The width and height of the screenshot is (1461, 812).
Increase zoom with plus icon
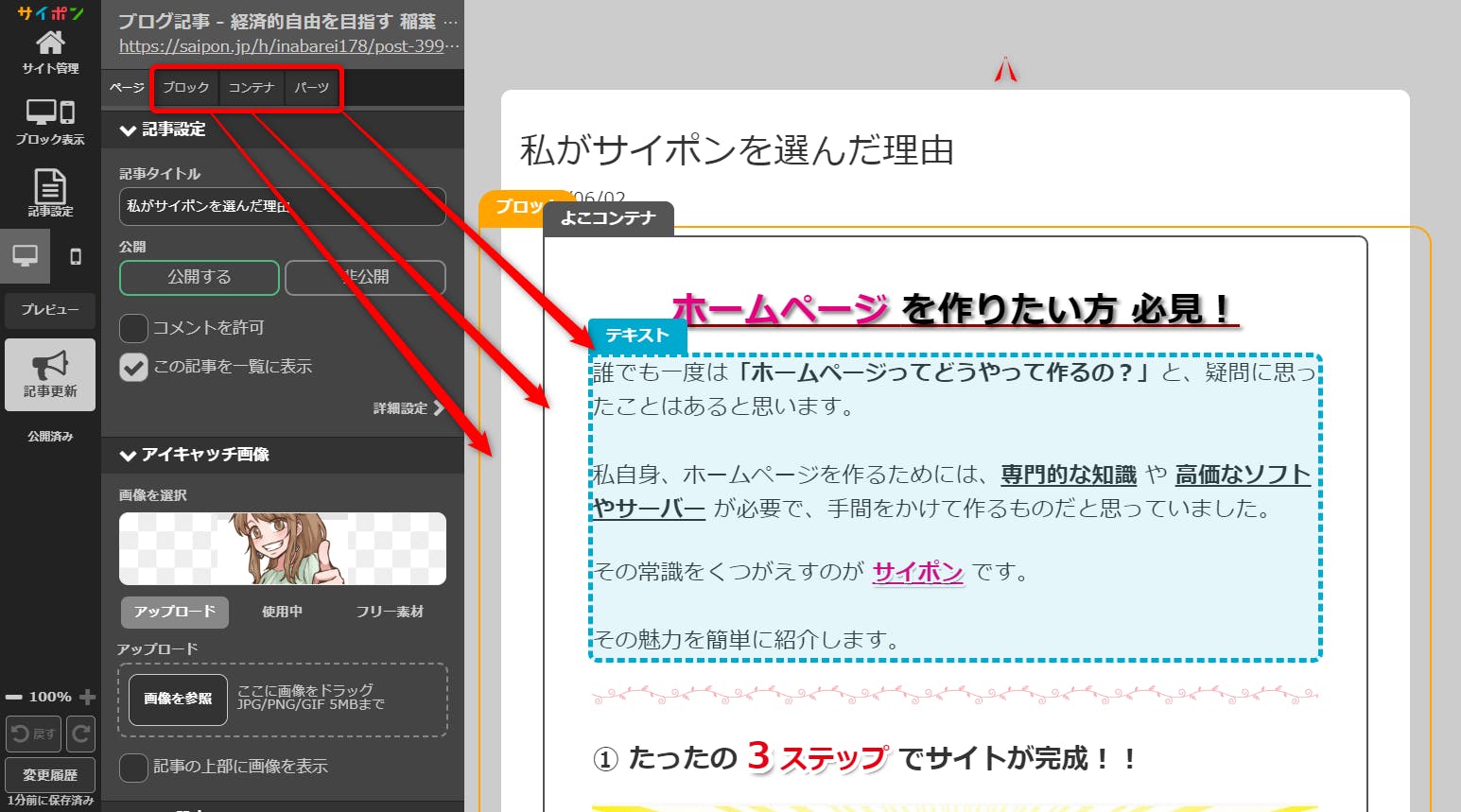87,697
